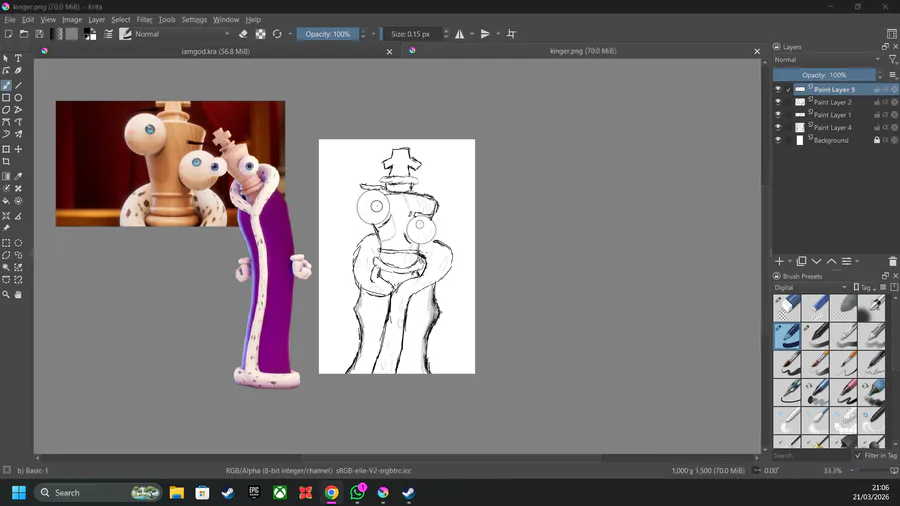Select the Move tool
This screenshot has width=900, height=506.
pos(18,149)
